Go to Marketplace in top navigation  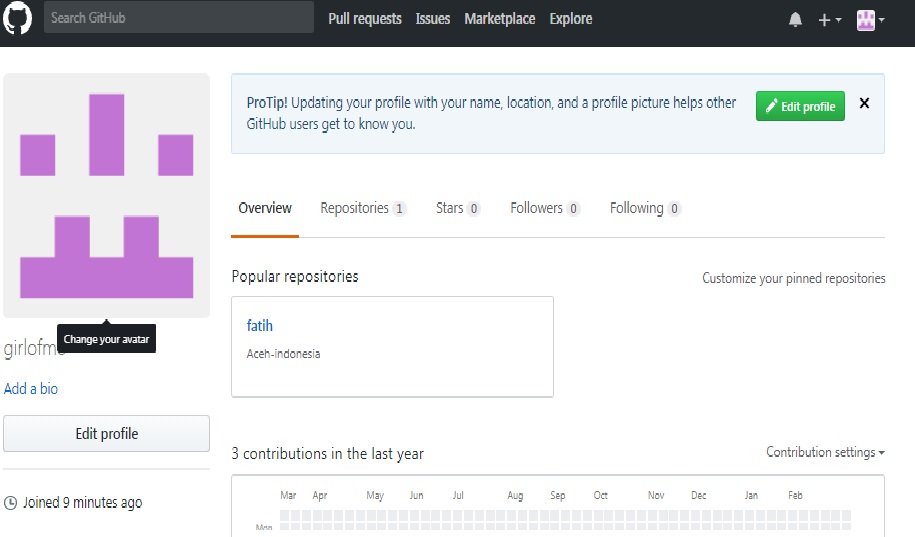(500, 19)
